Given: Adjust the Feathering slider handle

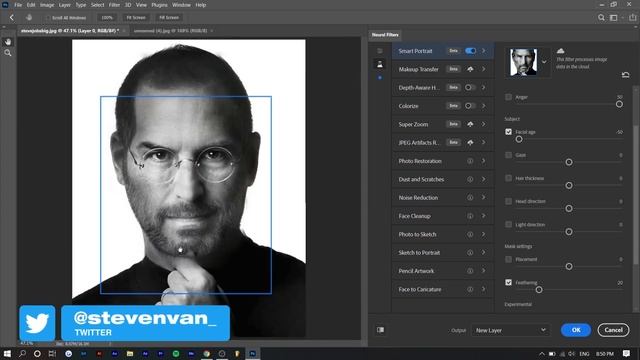Looking at the screenshot, I should 539,290.
